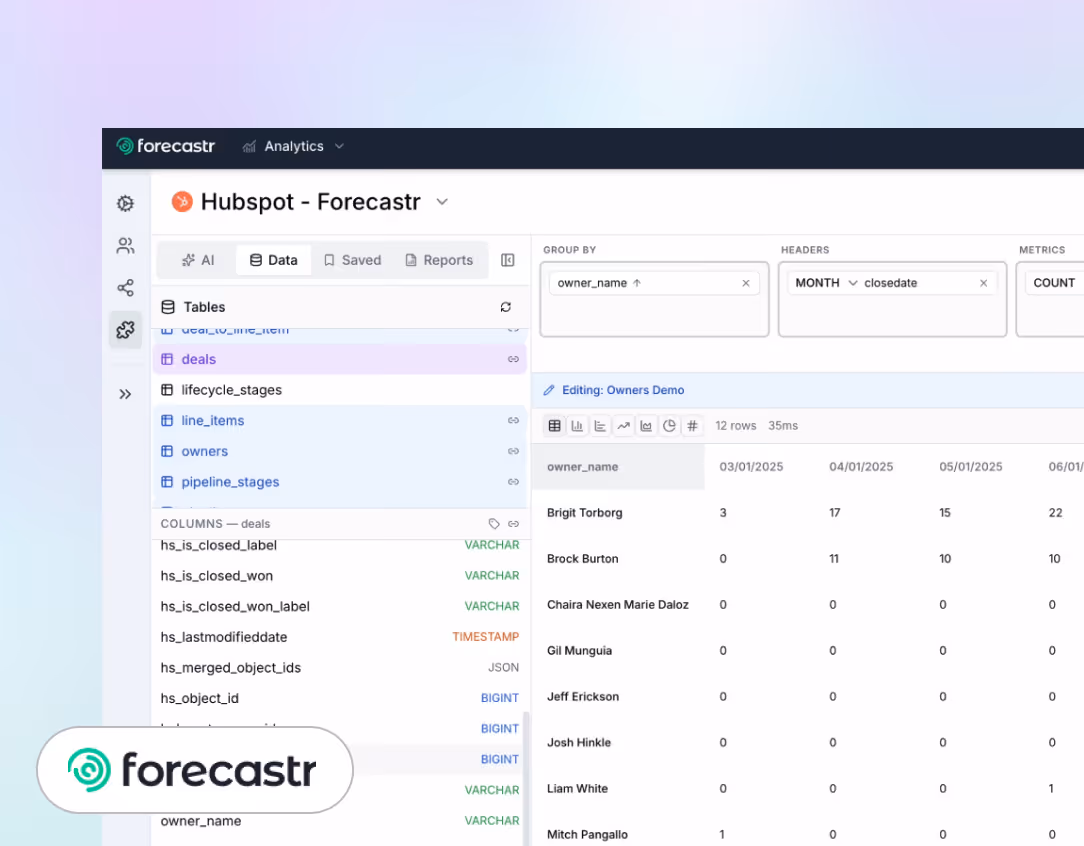Switch to area chart view
The image size is (1084, 846).
coord(646,426)
